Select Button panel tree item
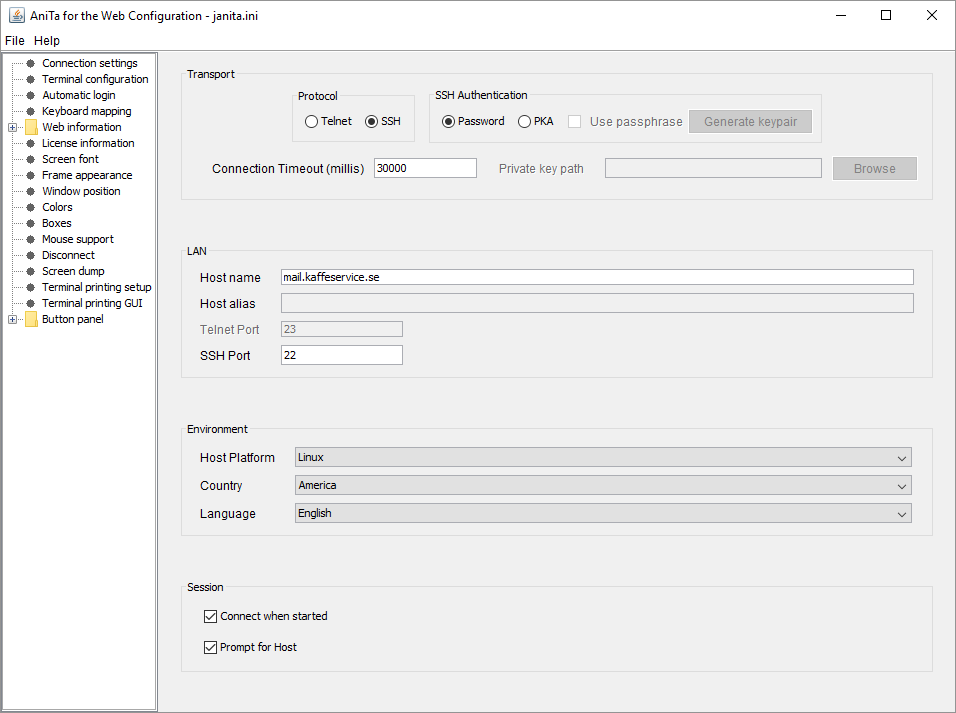The width and height of the screenshot is (956, 713). [73, 319]
